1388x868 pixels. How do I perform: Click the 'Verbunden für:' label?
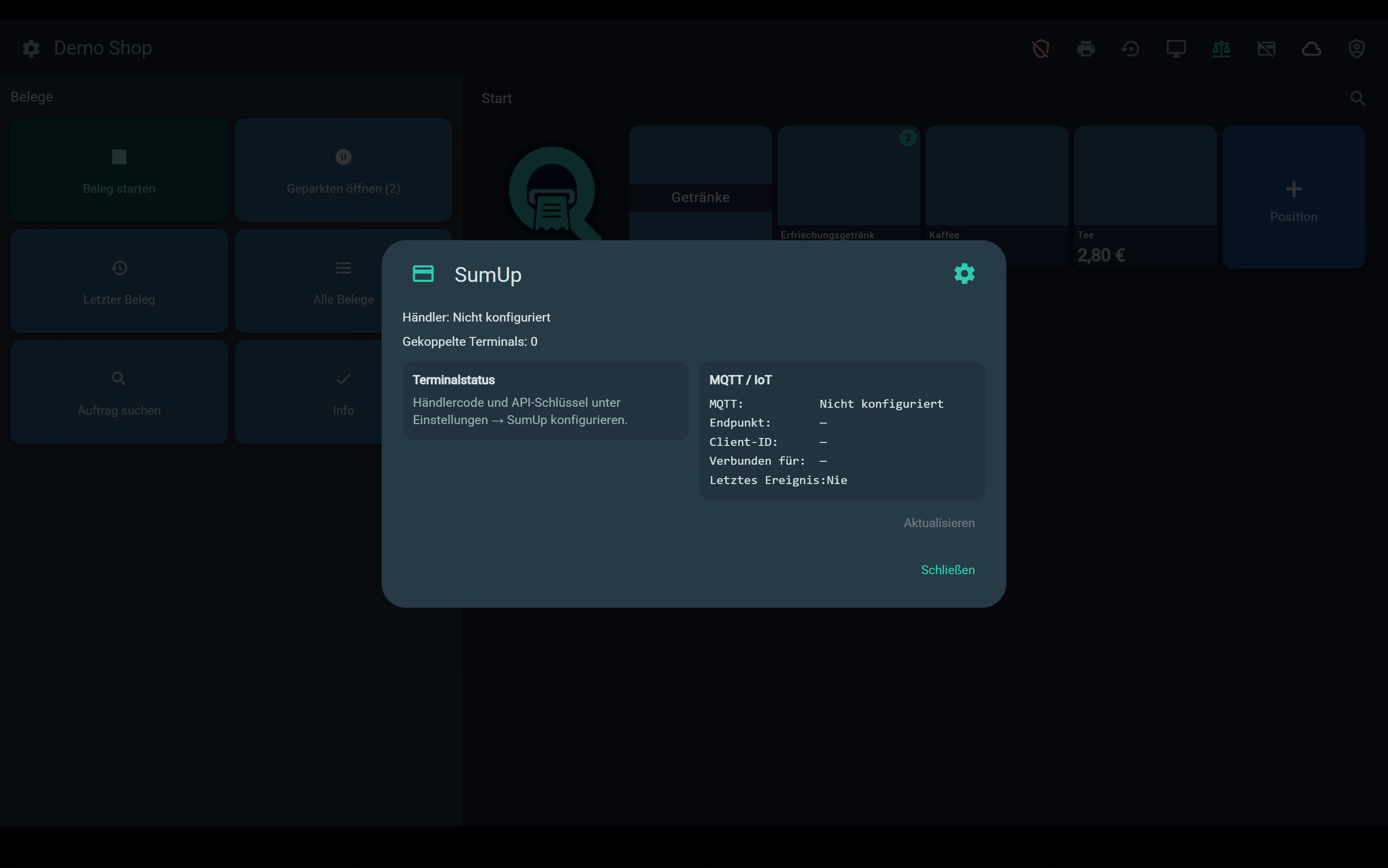point(757,461)
